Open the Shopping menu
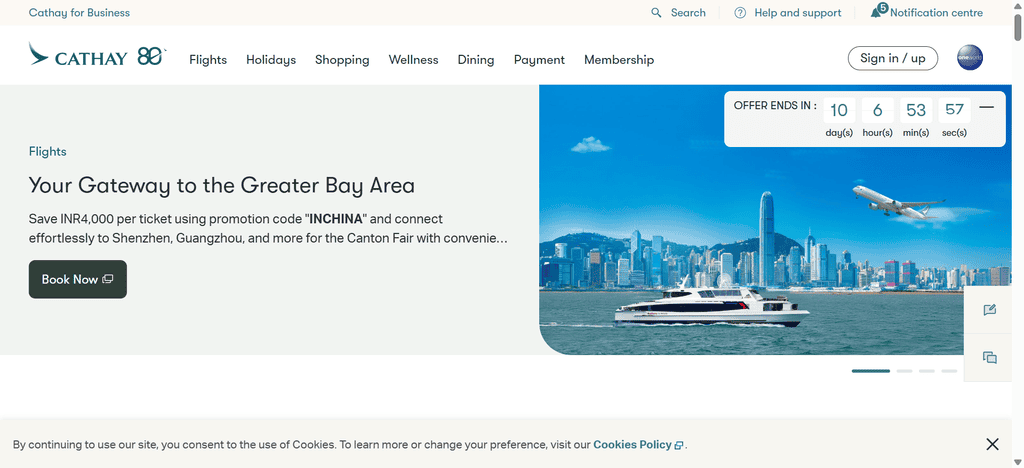1024x468 pixels. point(342,59)
